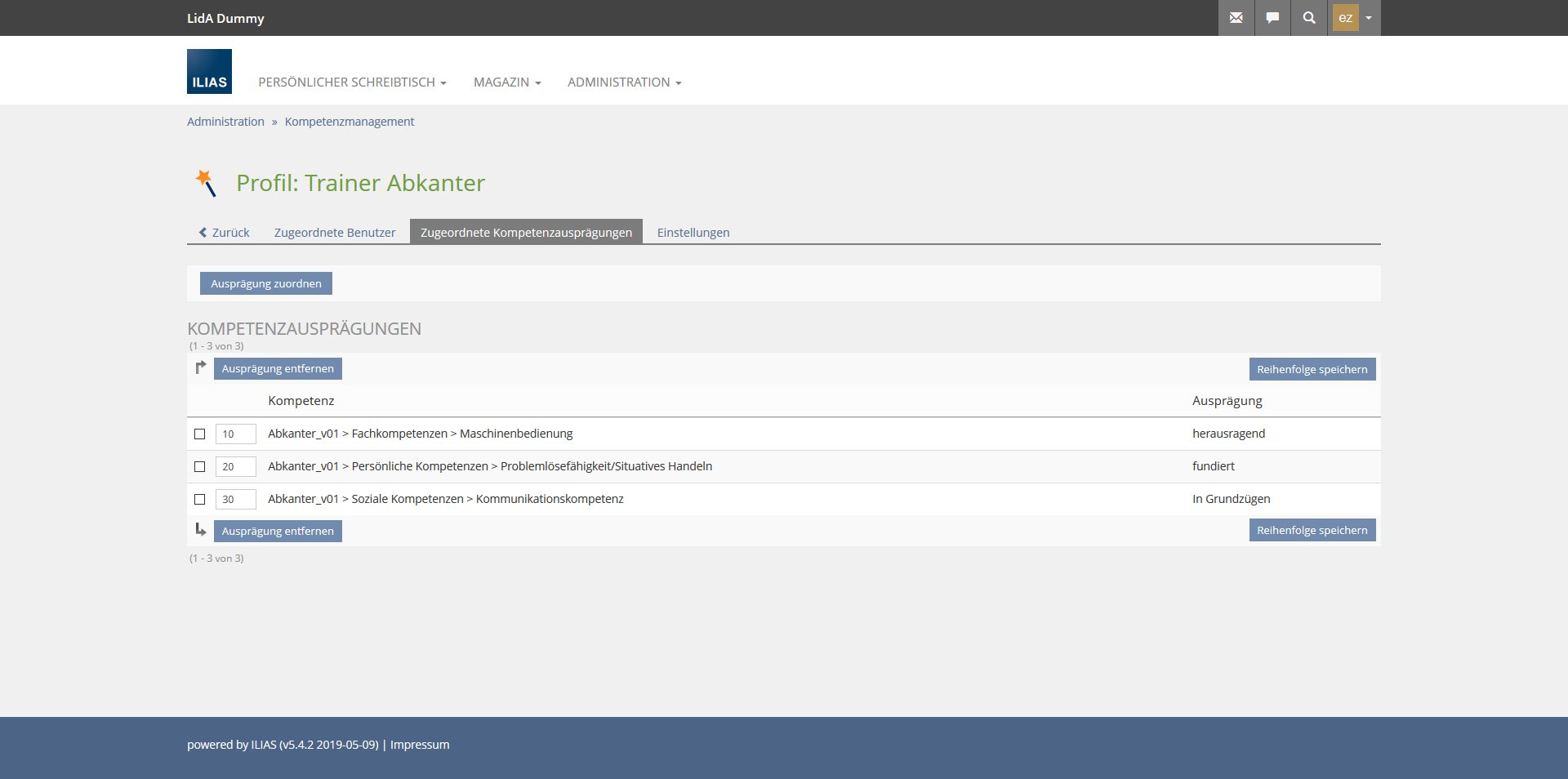
Task: Click order field containing 20
Action: tap(235, 467)
